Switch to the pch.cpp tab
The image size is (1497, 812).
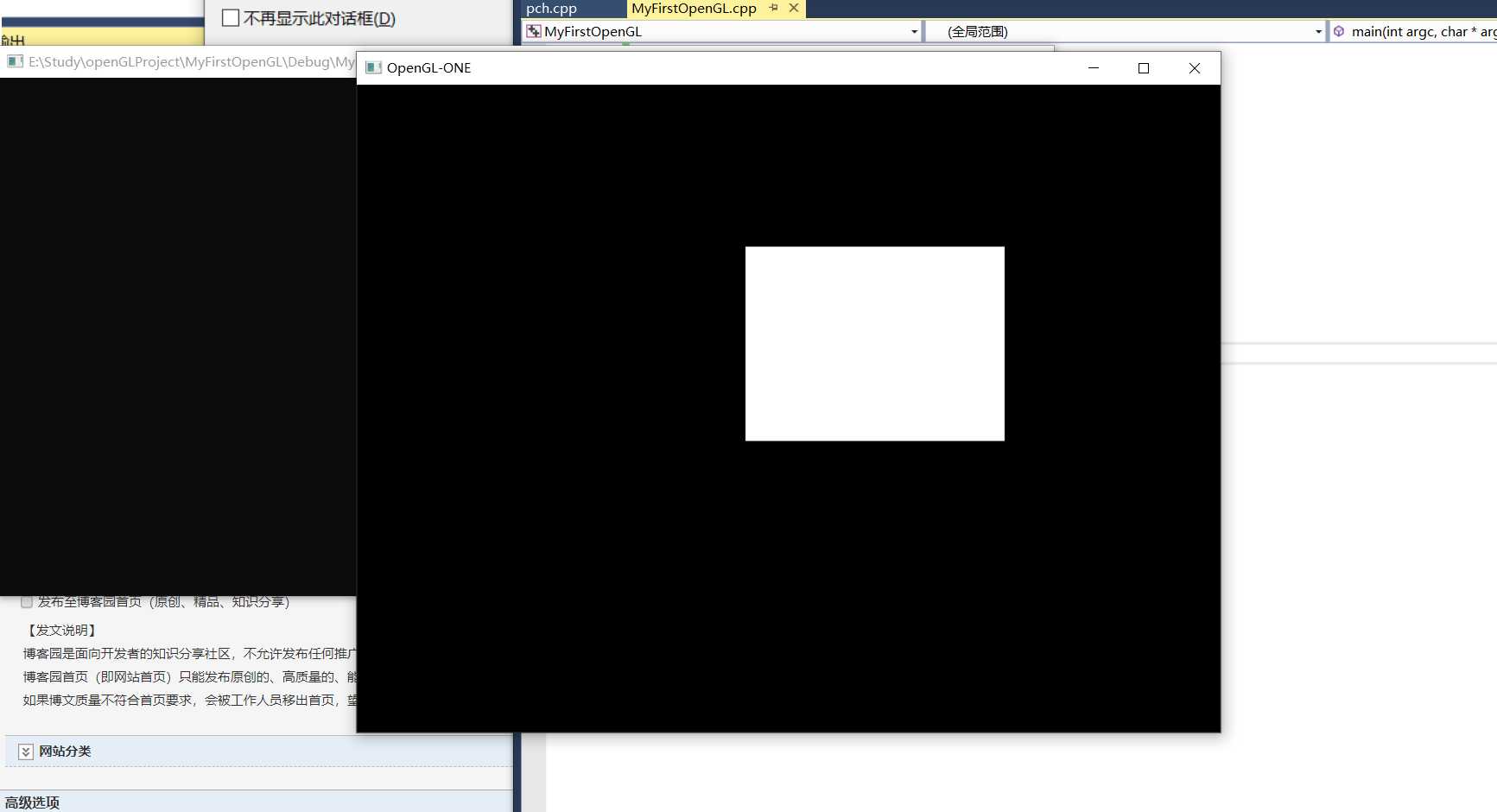(551, 9)
